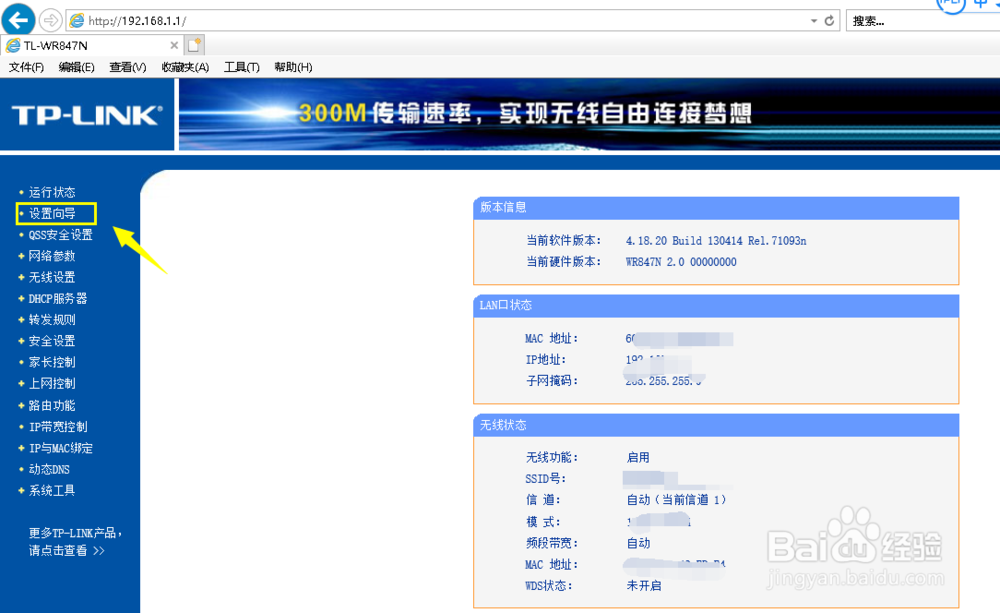Click 更多TP-LINK产品 请点击查看 link
The image size is (1000, 613).
click(x=75, y=542)
